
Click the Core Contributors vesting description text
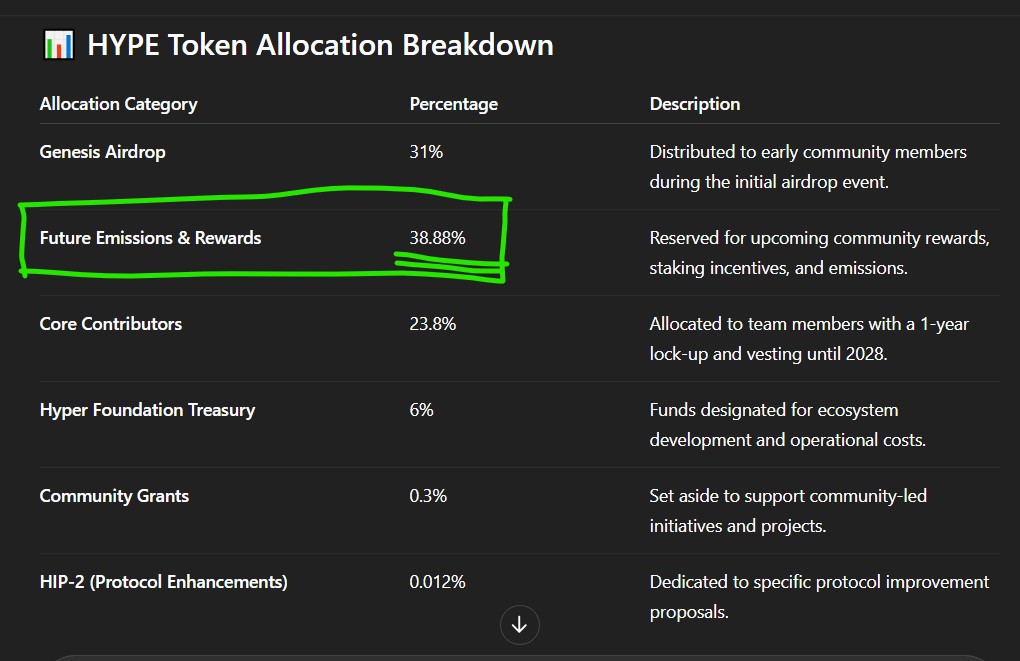click(809, 339)
